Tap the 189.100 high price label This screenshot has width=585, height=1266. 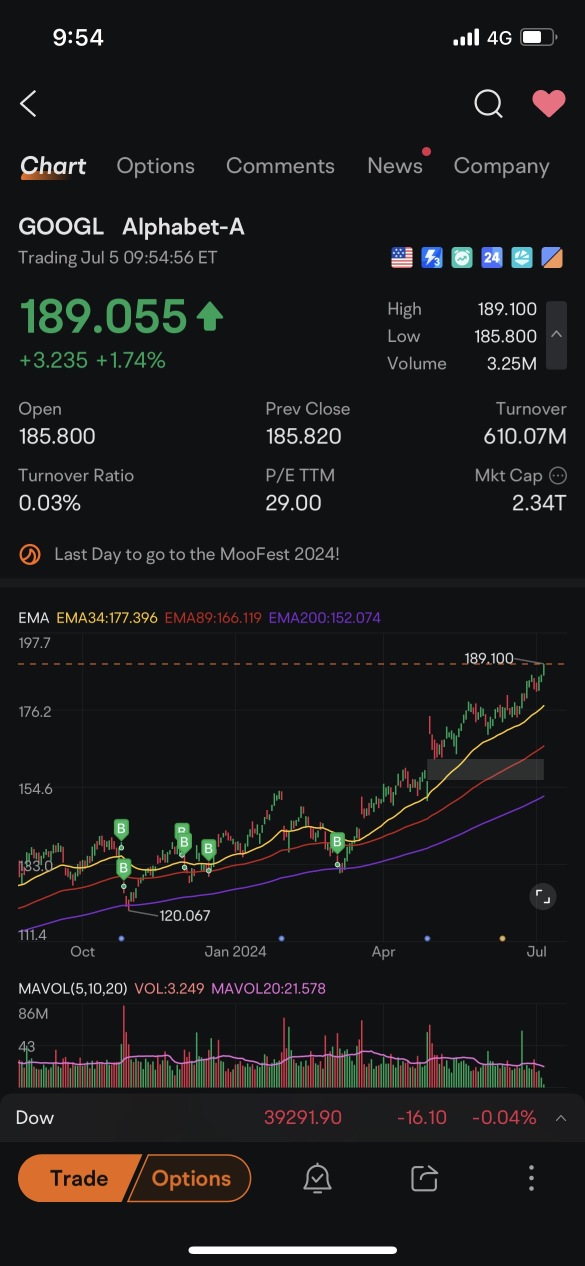tap(489, 658)
